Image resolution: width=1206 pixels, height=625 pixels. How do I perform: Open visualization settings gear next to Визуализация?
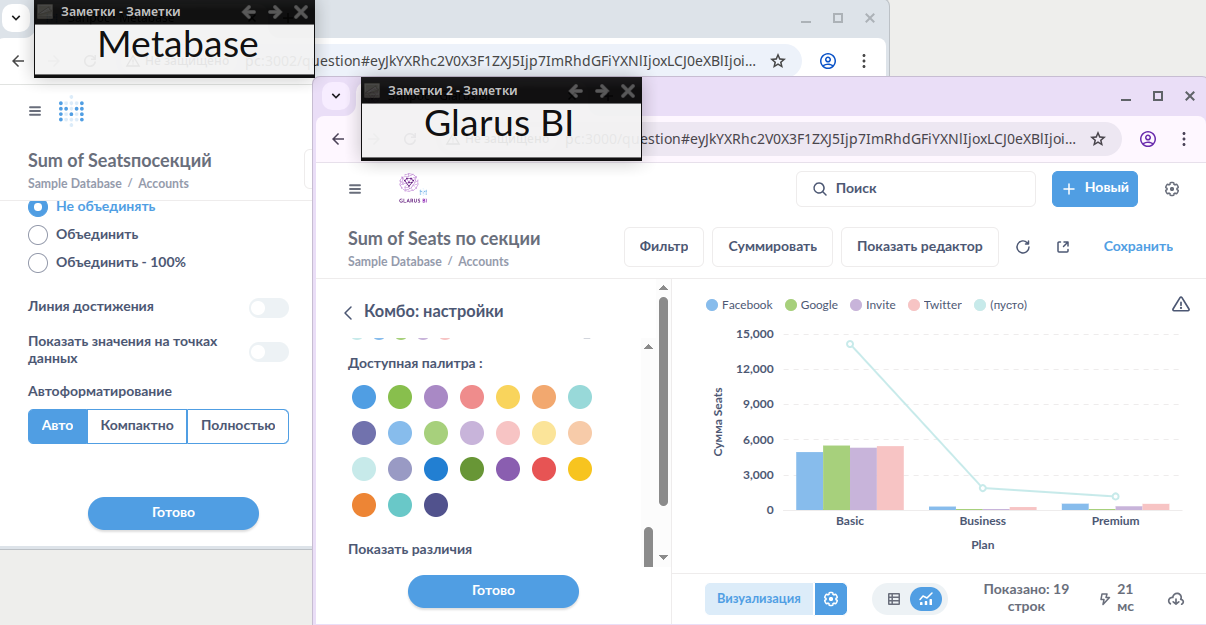pyautogui.click(x=830, y=599)
